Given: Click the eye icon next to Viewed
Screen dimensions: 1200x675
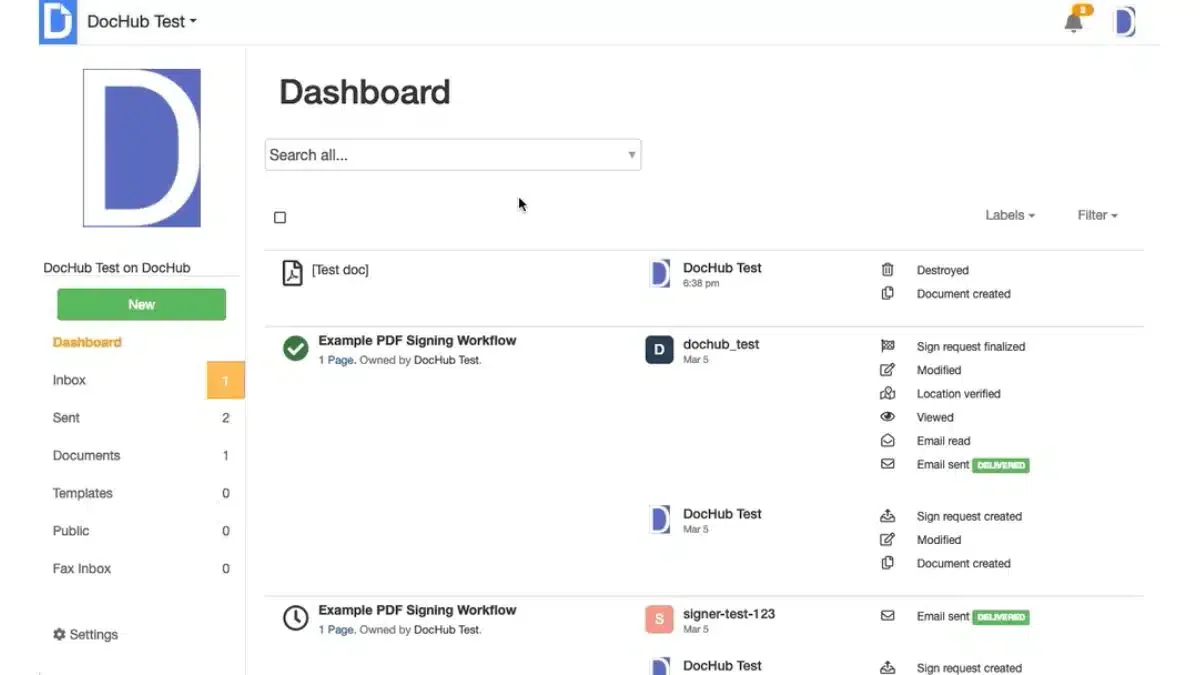Looking at the screenshot, I should pos(887,417).
